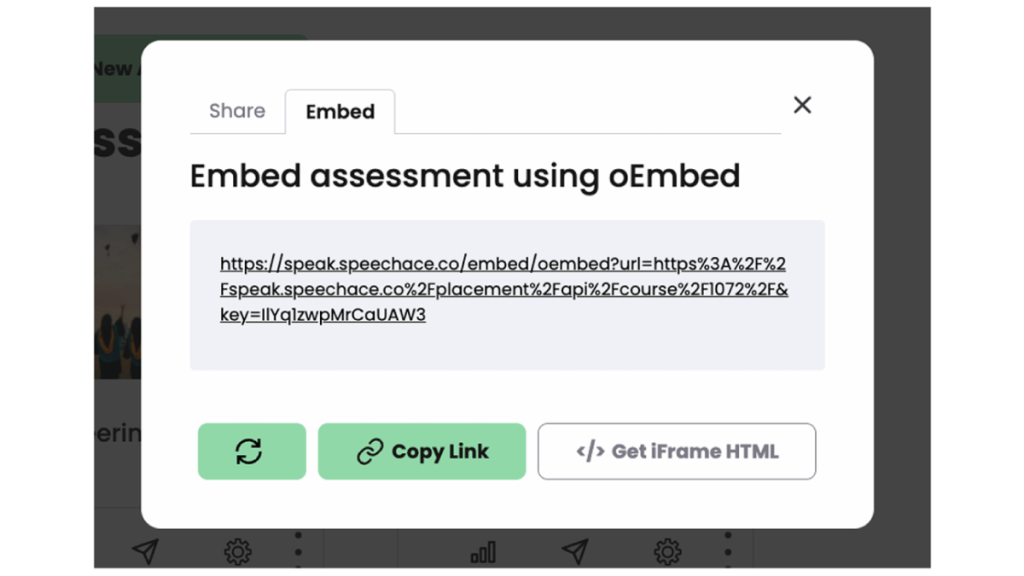The width and height of the screenshot is (1024, 576).
Task: Click the code brackets icon for iFrame
Action: click(590, 452)
